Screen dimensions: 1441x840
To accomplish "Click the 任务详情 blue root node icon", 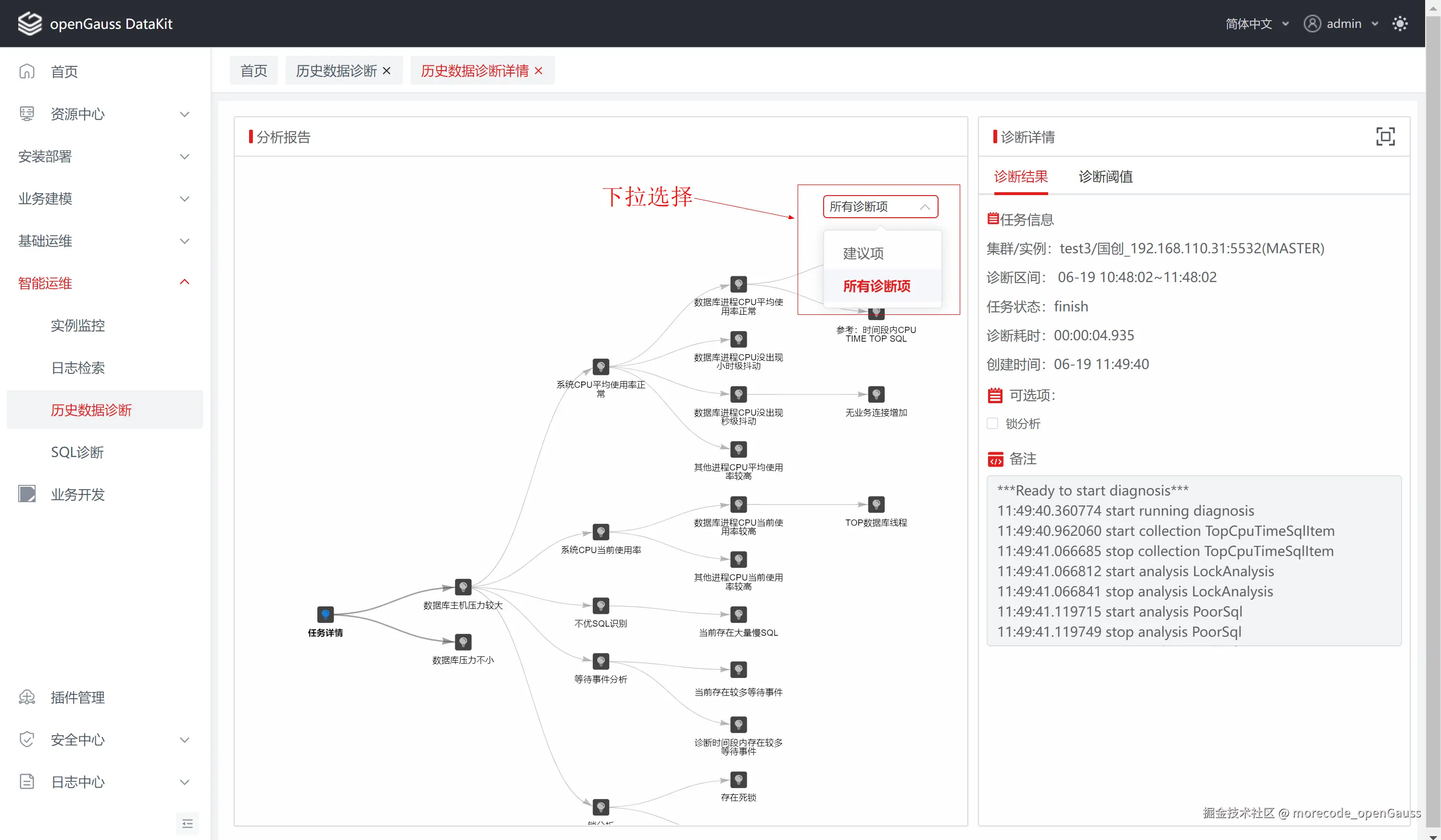I will point(325,614).
